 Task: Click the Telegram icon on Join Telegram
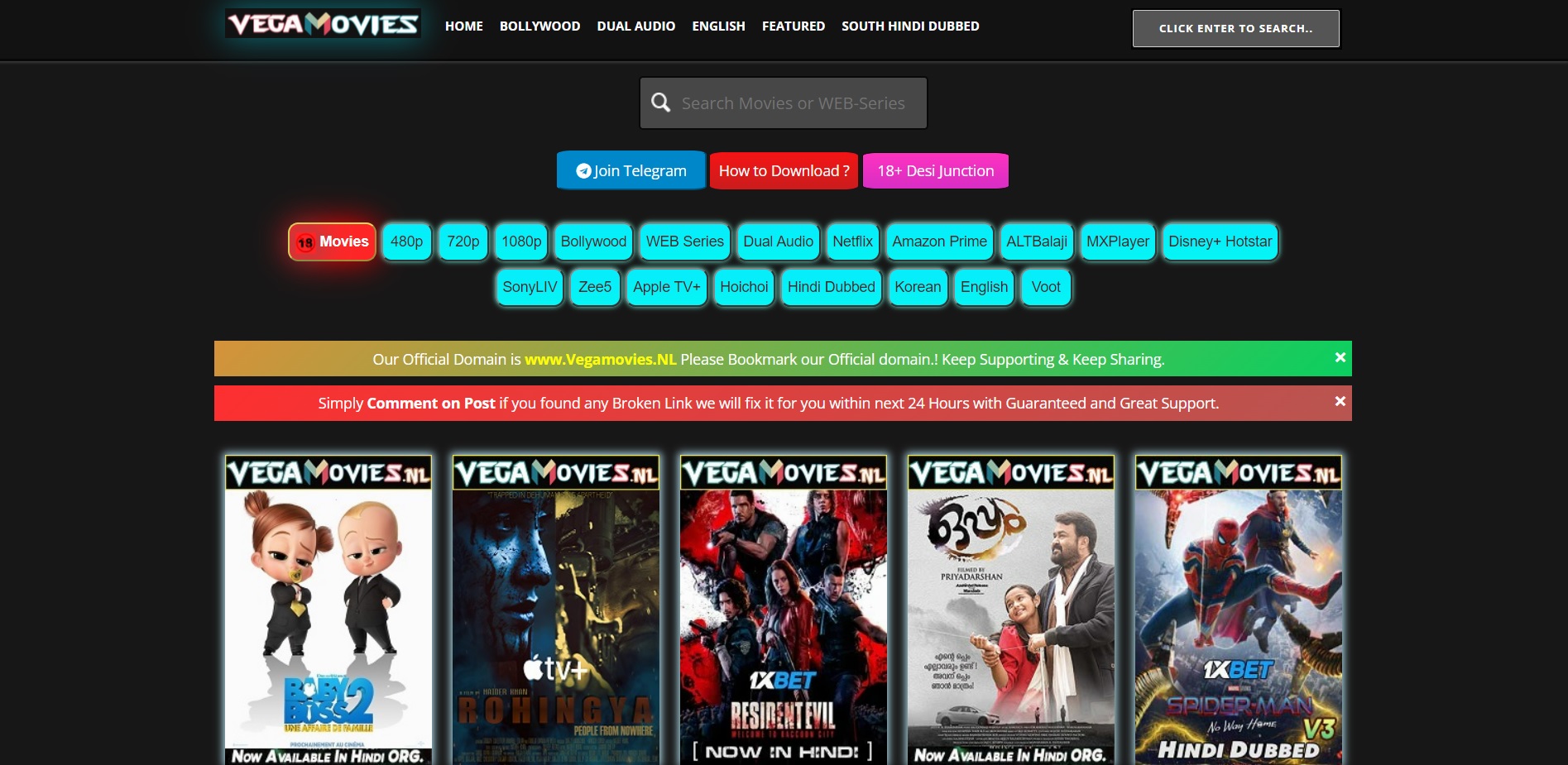(x=583, y=170)
